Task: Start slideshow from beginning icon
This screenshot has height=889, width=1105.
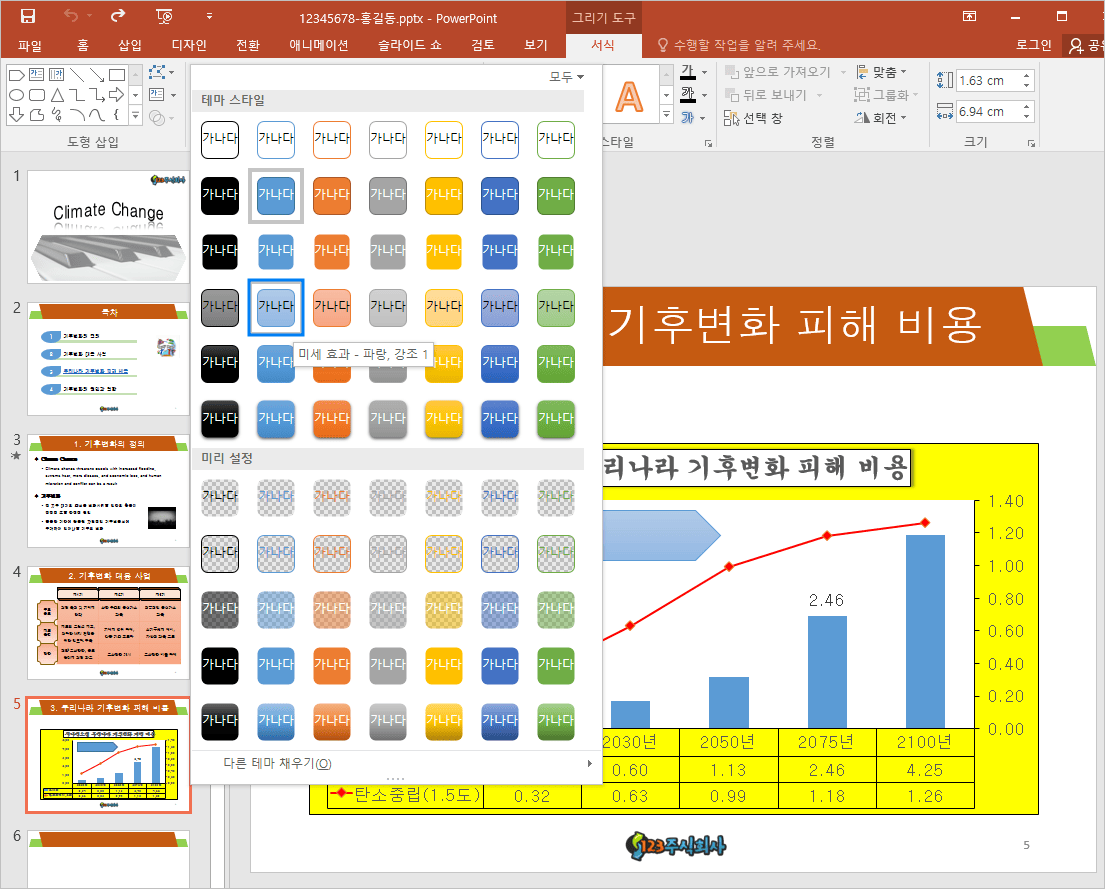Action: [163, 16]
